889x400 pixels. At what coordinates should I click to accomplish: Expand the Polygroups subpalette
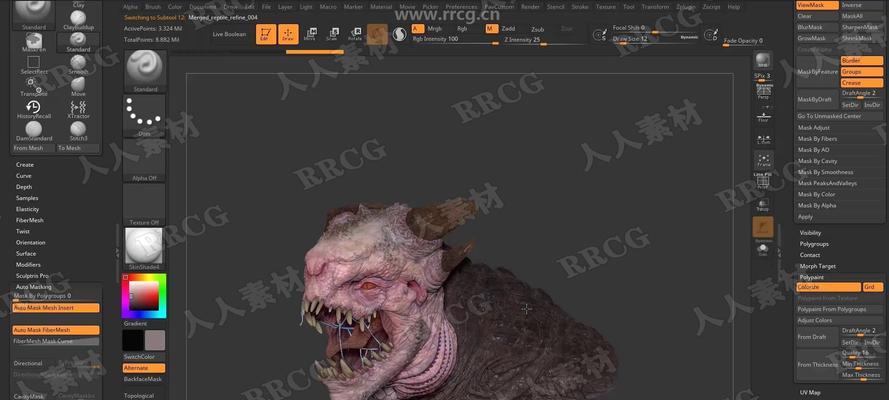pyautogui.click(x=814, y=244)
